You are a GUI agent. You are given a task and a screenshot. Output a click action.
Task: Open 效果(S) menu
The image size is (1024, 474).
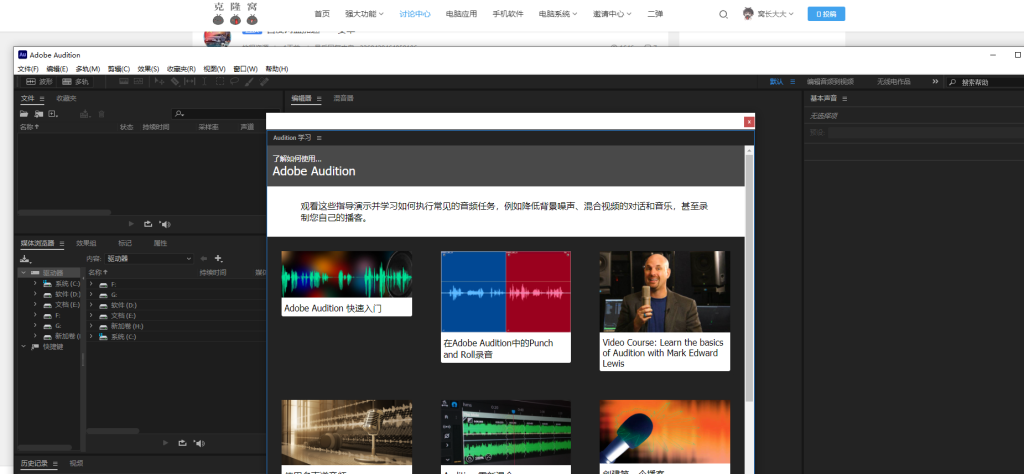coord(148,69)
